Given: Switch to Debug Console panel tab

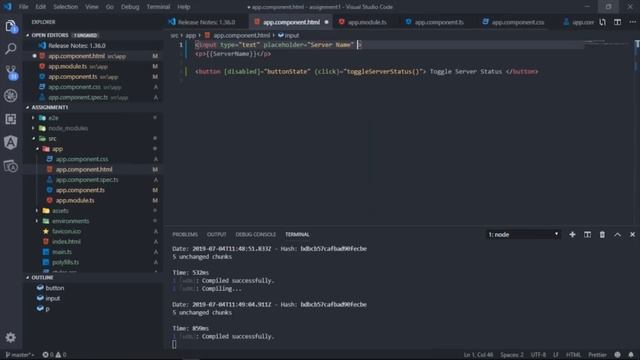Looking at the screenshot, I should point(256,234).
